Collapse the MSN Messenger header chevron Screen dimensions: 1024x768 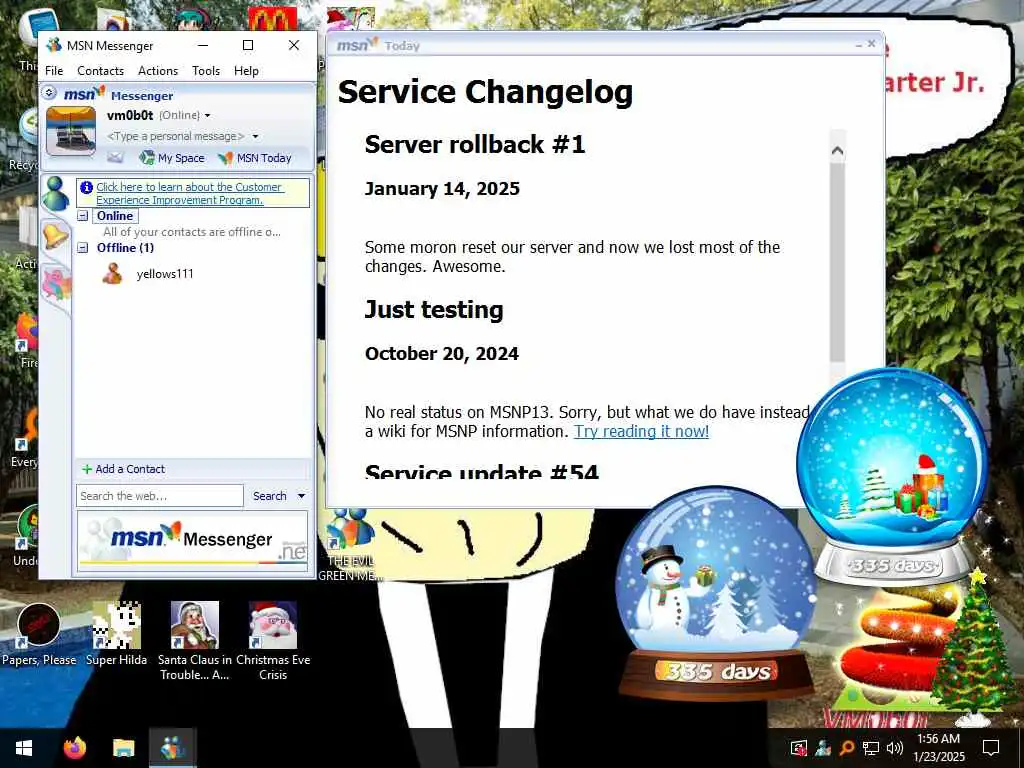[x=49, y=93]
